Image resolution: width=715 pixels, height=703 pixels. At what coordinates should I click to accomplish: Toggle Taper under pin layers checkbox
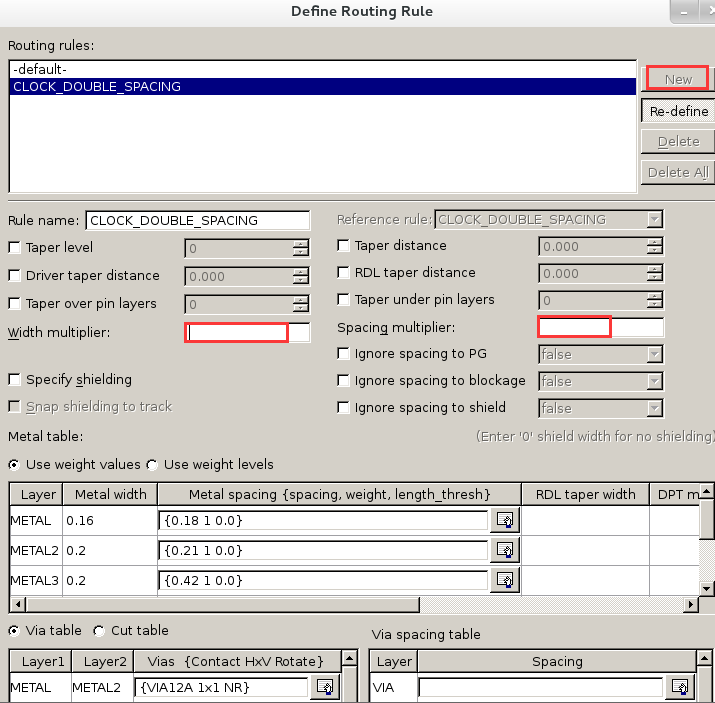coord(343,300)
